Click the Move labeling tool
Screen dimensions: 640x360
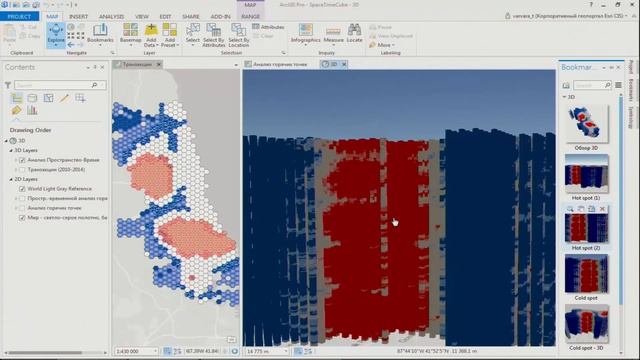[382, 45]
